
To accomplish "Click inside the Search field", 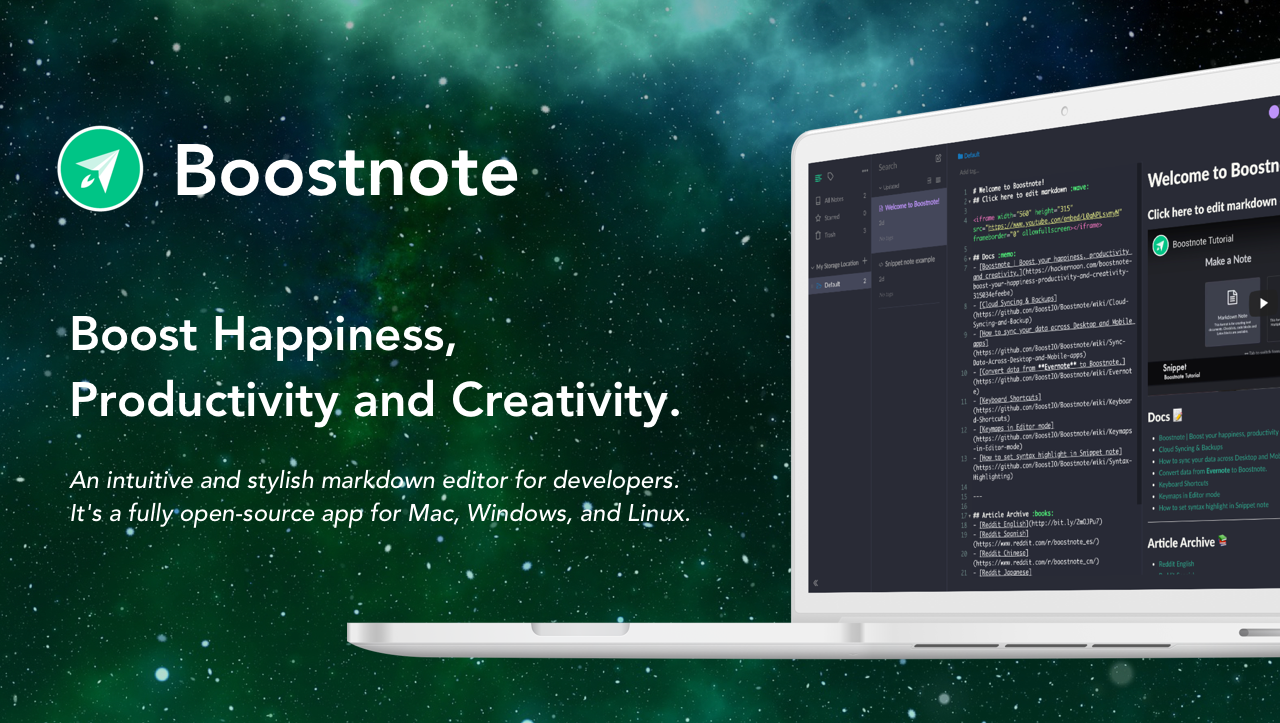I will pyautogui.click(x=888, y=166).
